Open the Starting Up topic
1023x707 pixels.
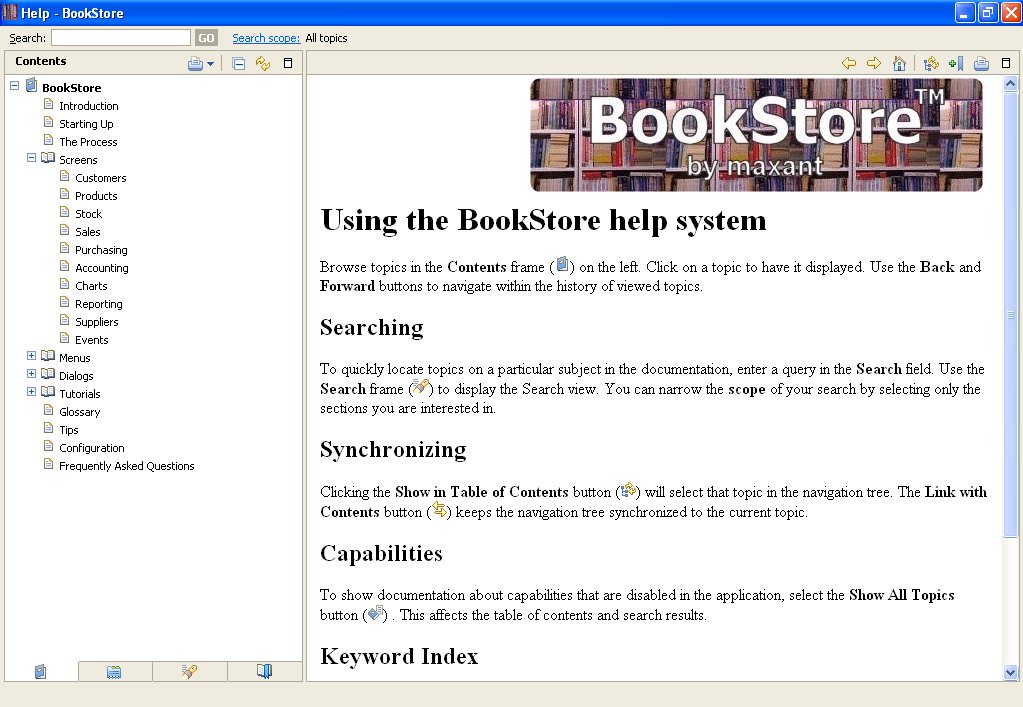point(86,124)
